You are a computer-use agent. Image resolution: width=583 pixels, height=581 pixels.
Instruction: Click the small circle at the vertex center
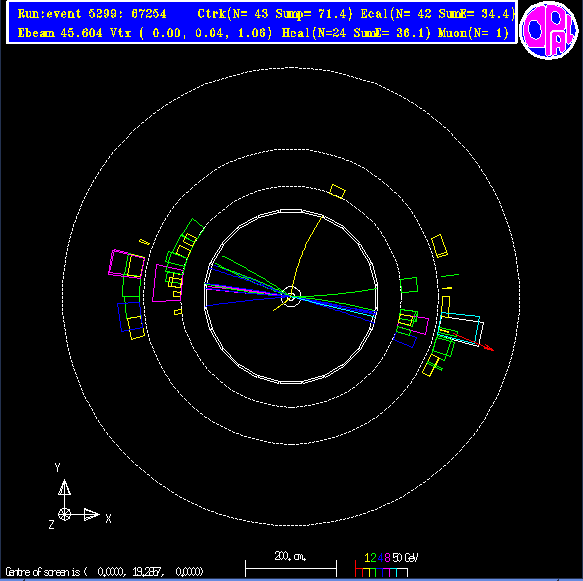tap(291, 297)
